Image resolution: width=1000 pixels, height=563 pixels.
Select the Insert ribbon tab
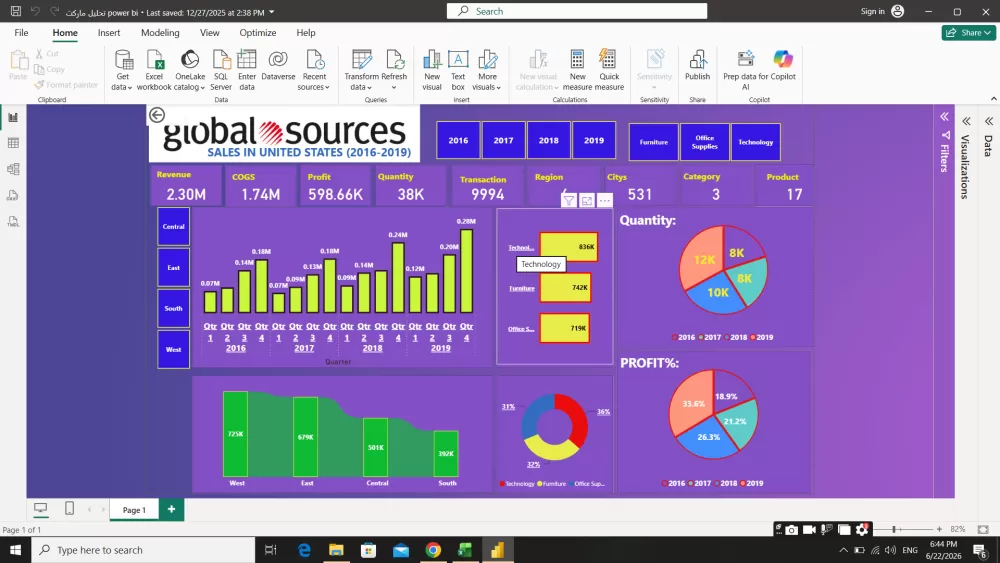[109, 33]
